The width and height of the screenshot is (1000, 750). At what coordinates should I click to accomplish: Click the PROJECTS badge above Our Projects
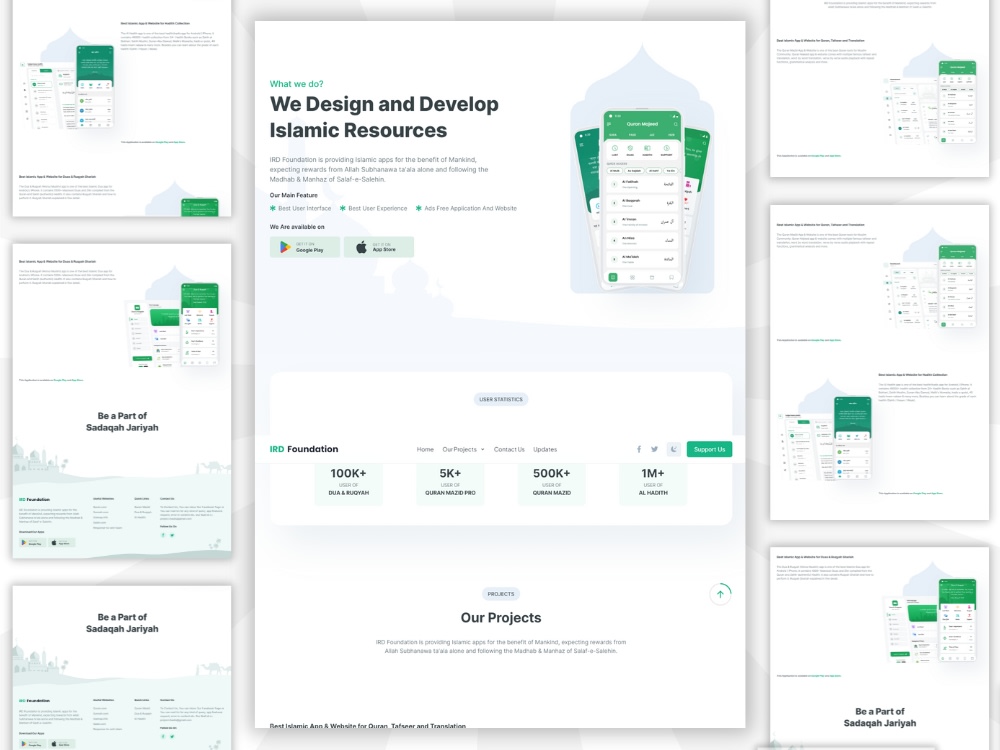point(501,594)
